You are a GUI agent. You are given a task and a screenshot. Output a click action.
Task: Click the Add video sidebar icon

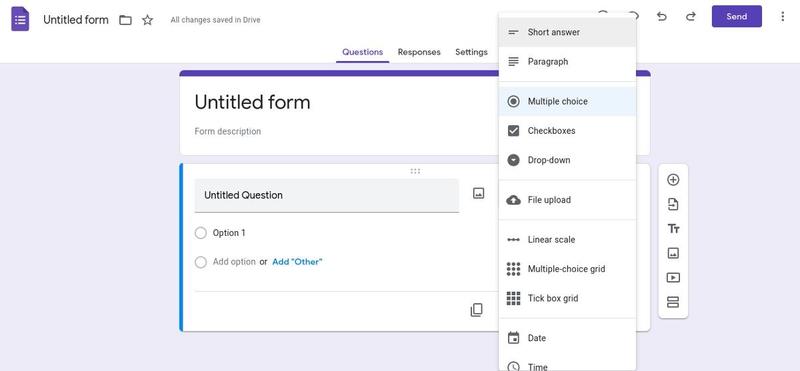tap(673, 278)
